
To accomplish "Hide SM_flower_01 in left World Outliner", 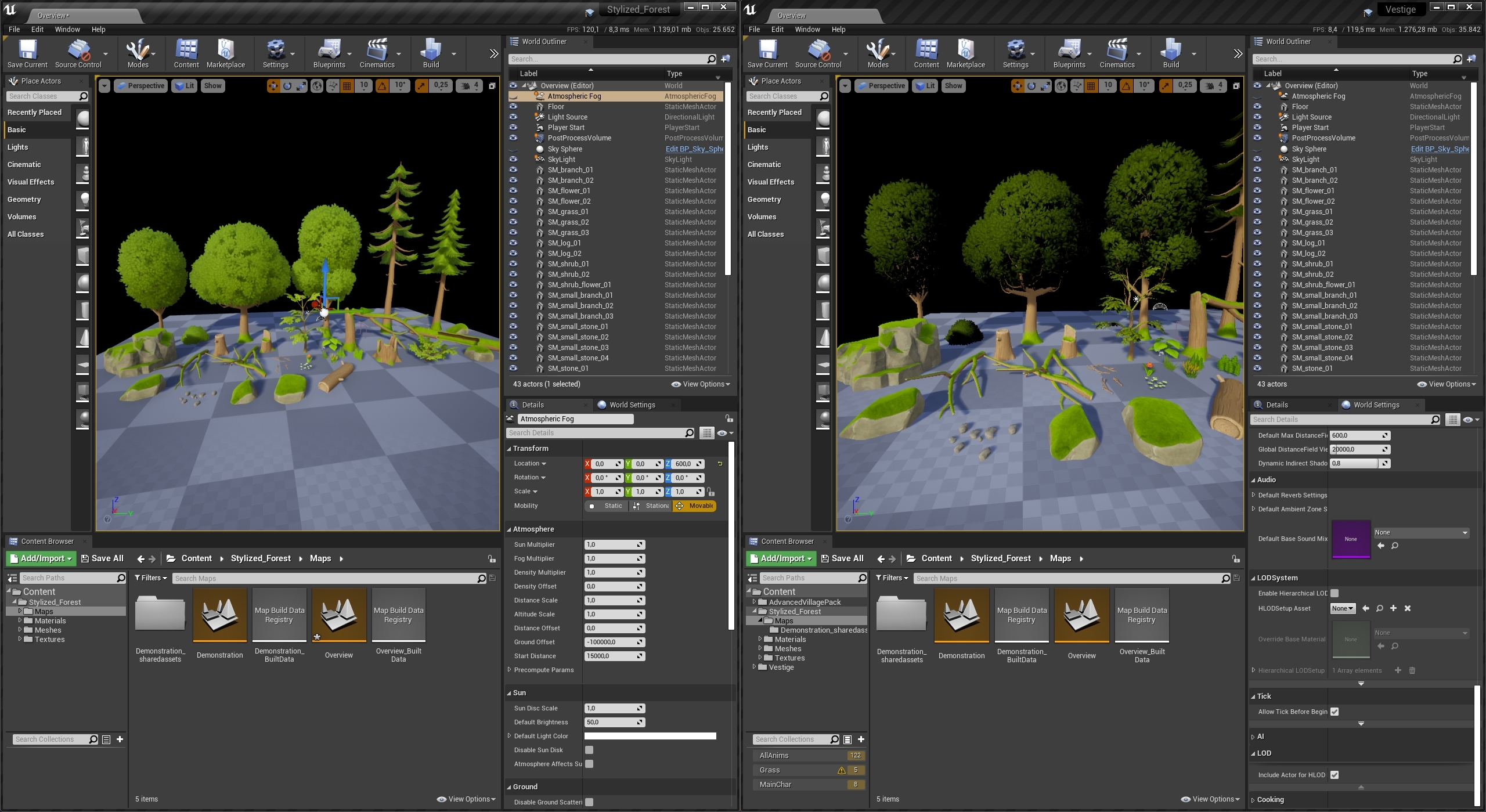I will pos(513,191).
